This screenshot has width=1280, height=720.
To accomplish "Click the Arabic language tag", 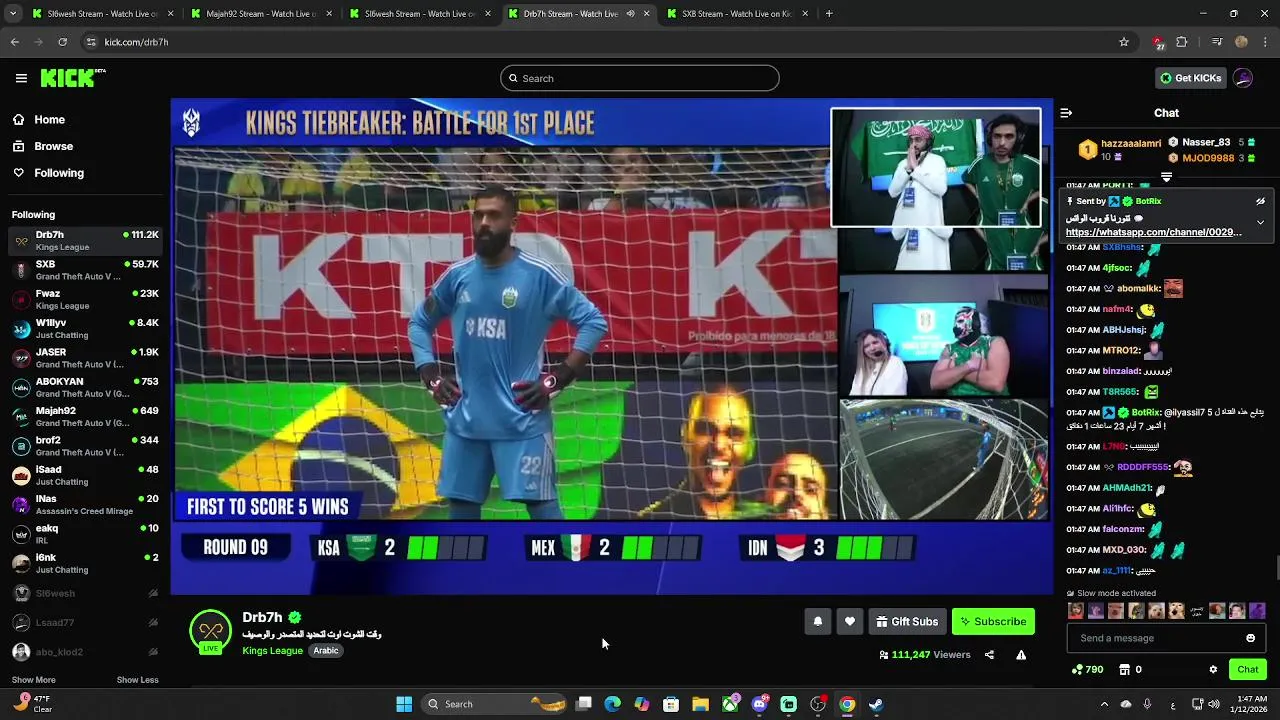I will 326,650.
